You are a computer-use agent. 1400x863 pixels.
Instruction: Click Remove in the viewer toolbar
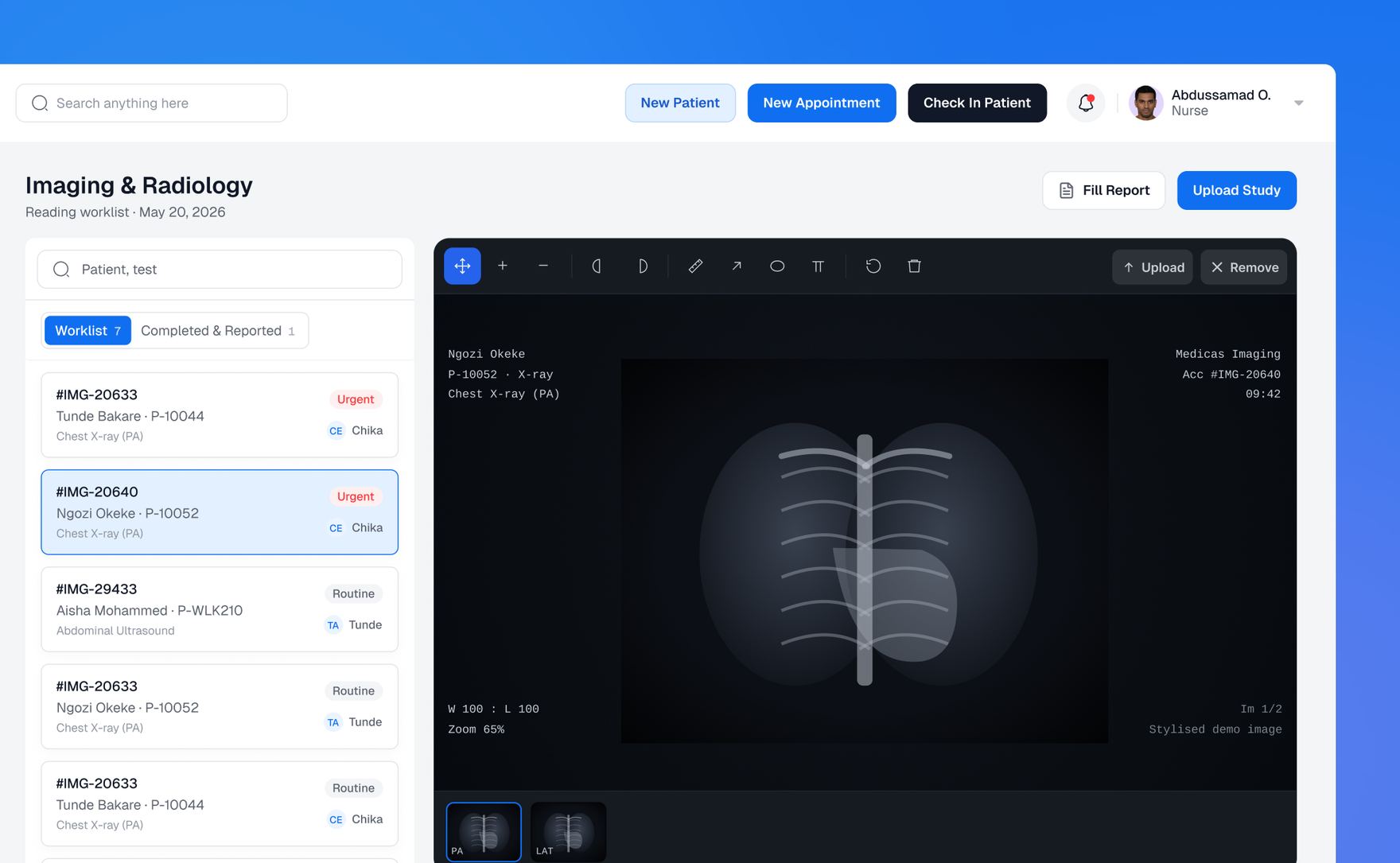pos(1244,267)
